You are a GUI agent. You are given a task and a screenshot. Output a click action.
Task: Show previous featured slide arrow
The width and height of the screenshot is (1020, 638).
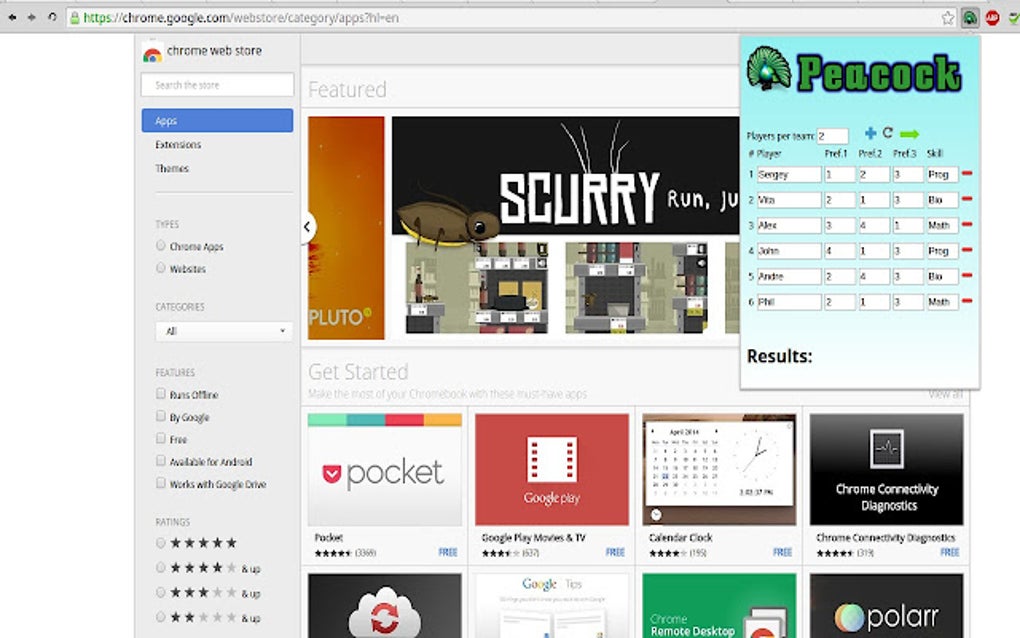point(308,227)
